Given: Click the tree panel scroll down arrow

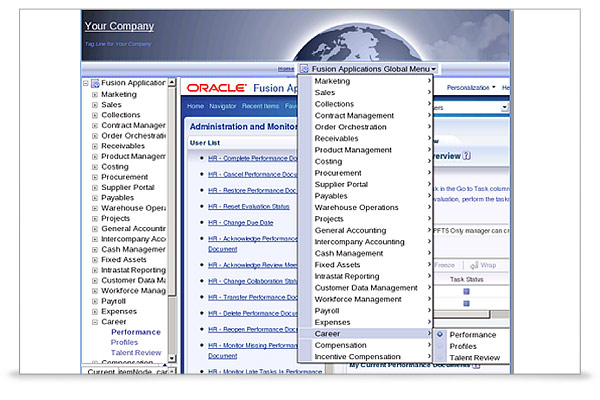Looking at the screenshot, I should 172,358.
